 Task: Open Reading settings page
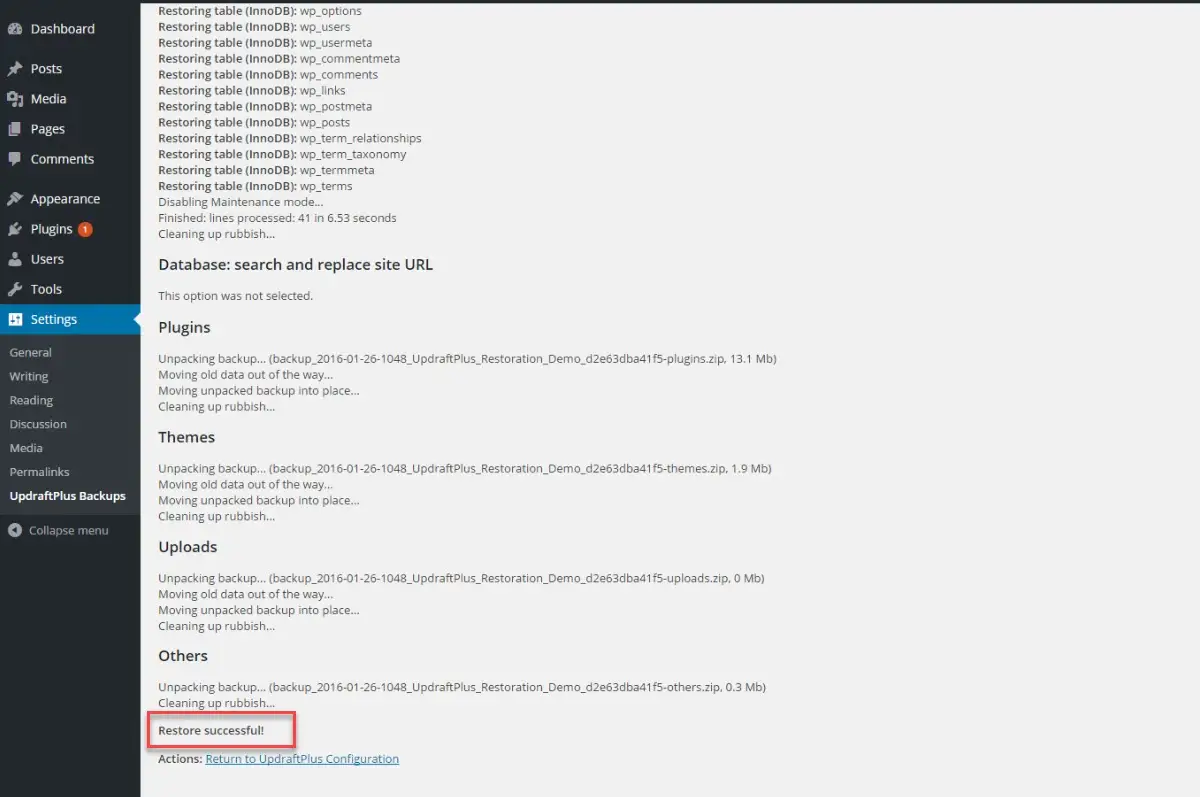click(31, 400)
